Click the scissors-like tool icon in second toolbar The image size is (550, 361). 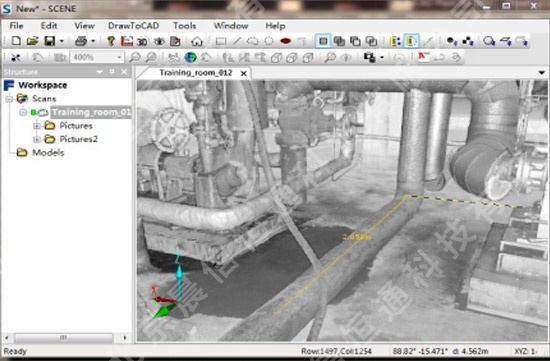[x=15, y=58]
